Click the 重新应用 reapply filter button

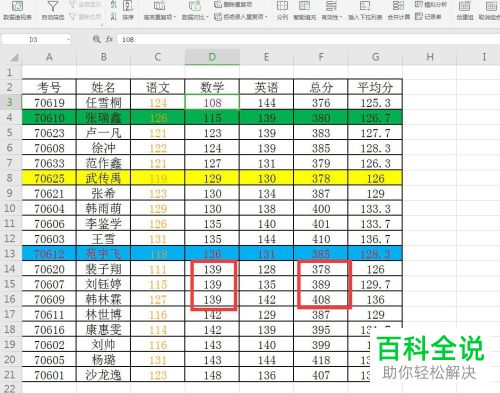85,17
